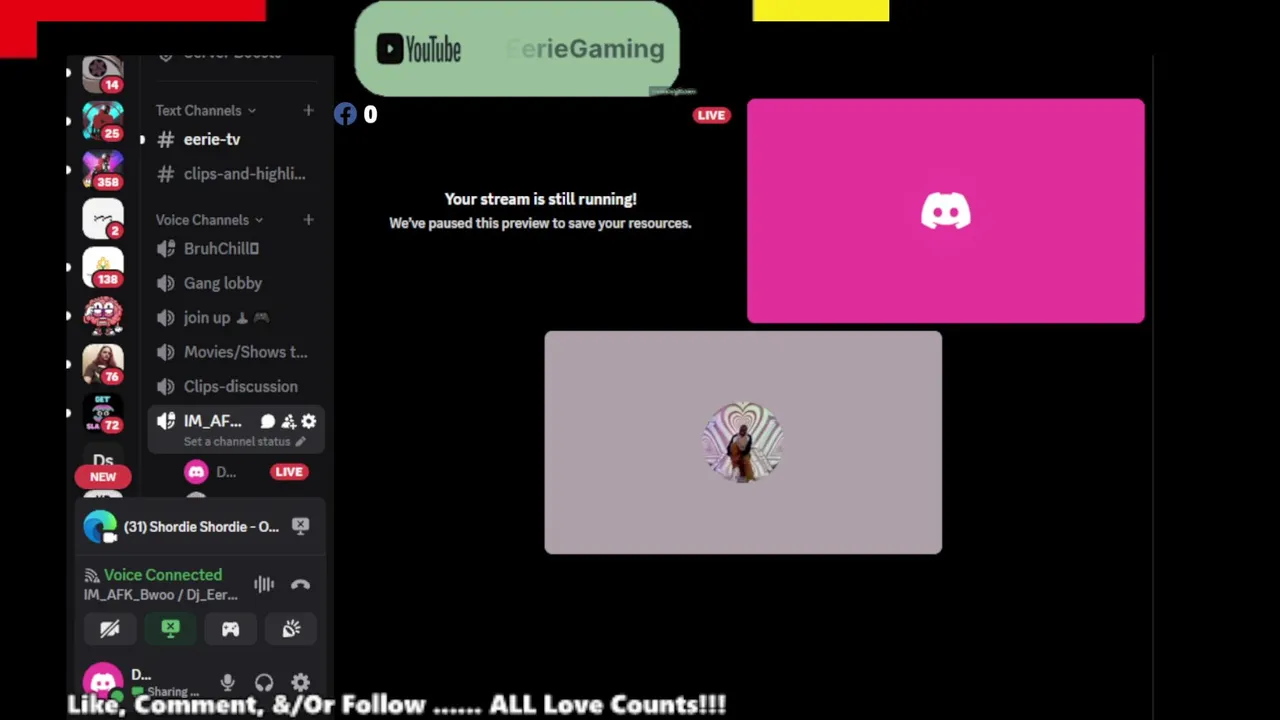Image resolution: width=1280 pixels, height=720 pixels.
Task: Open the server with 358 notifications
Action: click(x=102, y=170)
